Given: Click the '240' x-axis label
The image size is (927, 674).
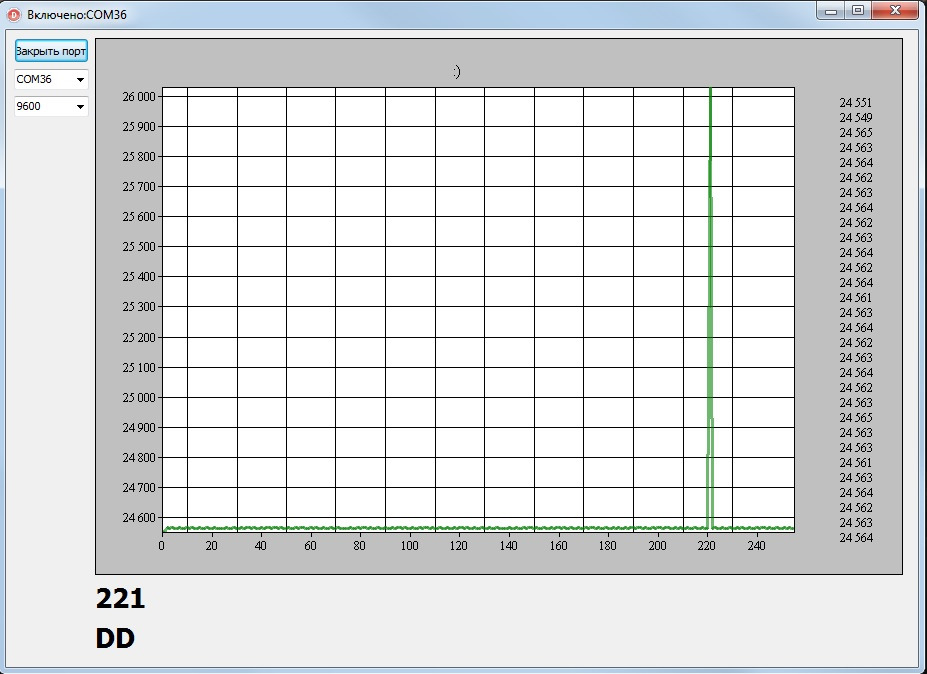Looking at the screenshot, I should [756, 546].
